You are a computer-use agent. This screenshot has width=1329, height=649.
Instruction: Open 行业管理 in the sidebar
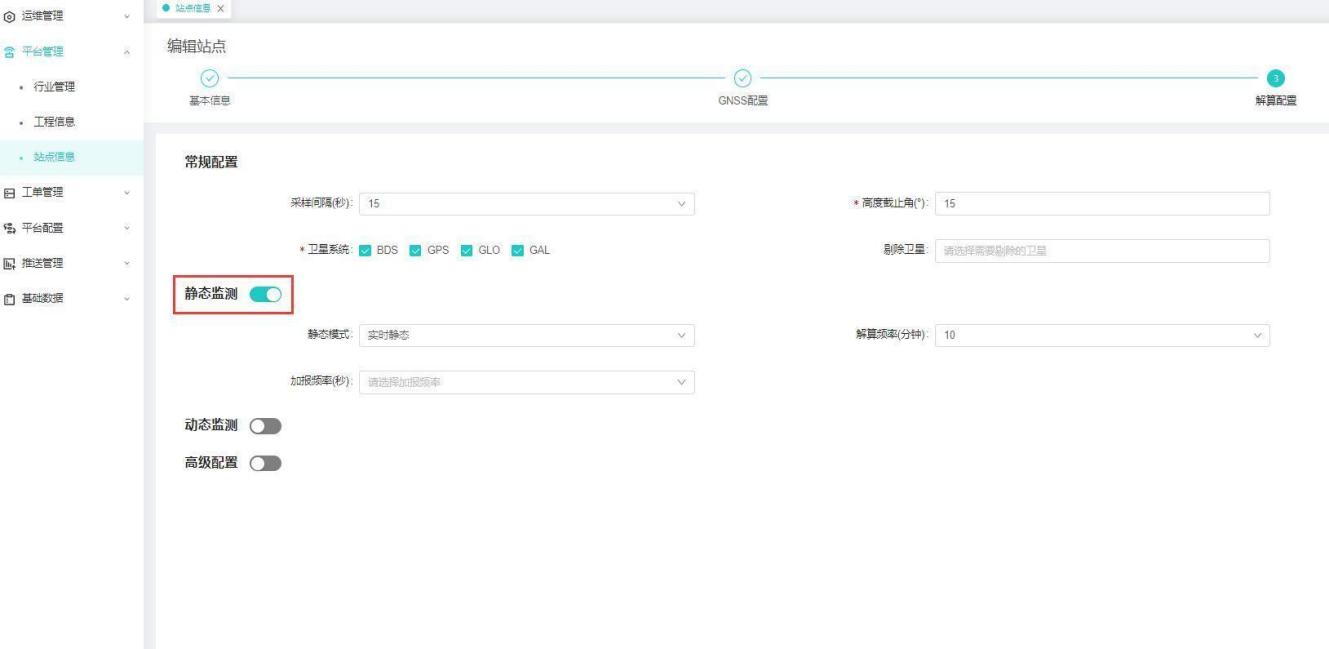(x=55, y=87)
